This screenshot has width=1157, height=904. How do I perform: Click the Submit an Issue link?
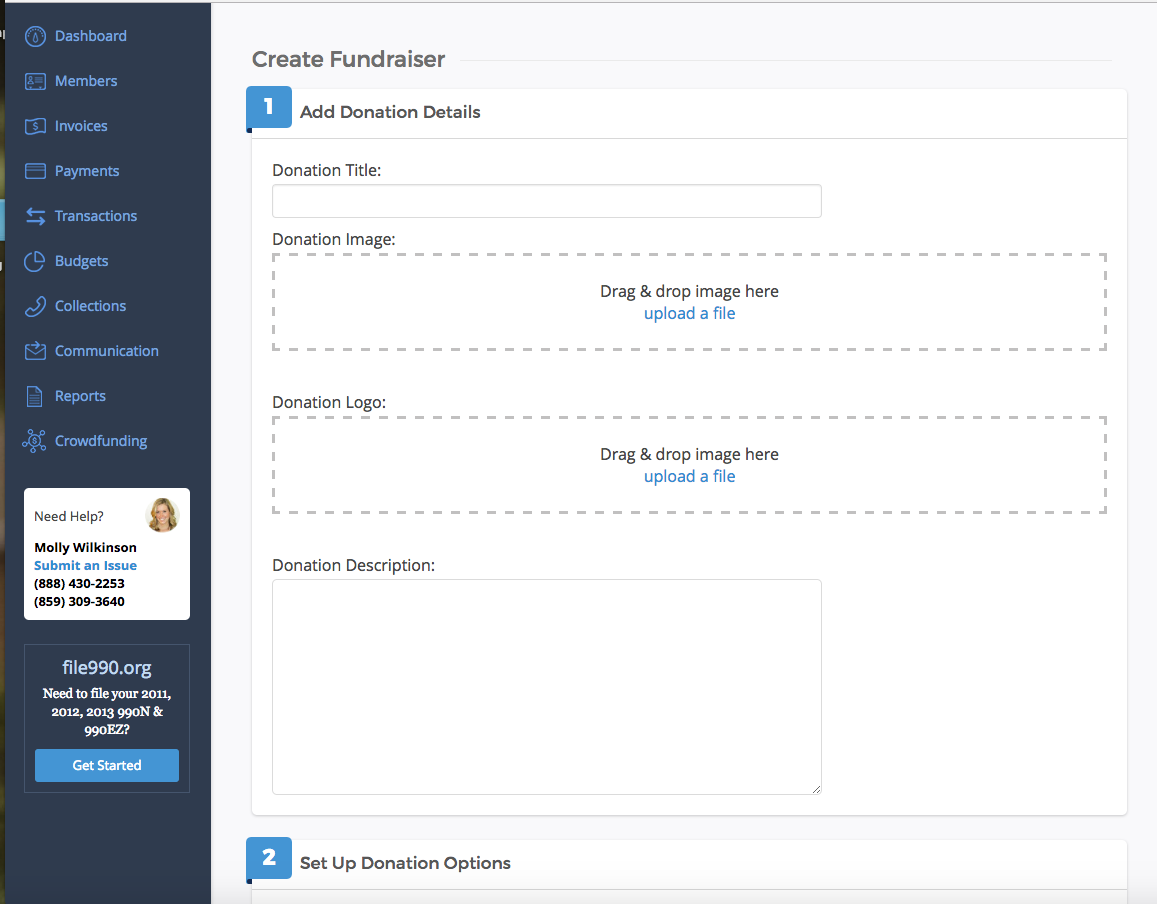(85, 565)
